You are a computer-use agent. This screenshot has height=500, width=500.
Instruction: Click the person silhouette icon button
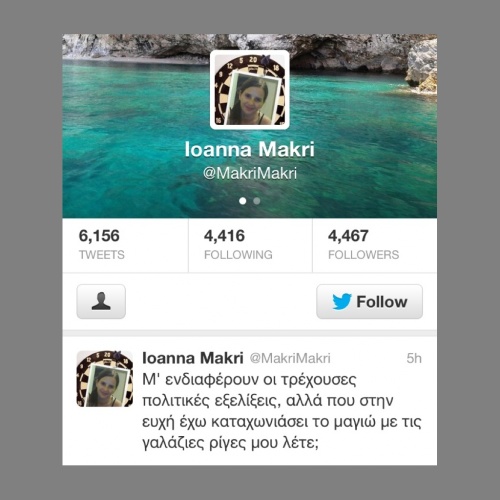[x=101, y=301]
